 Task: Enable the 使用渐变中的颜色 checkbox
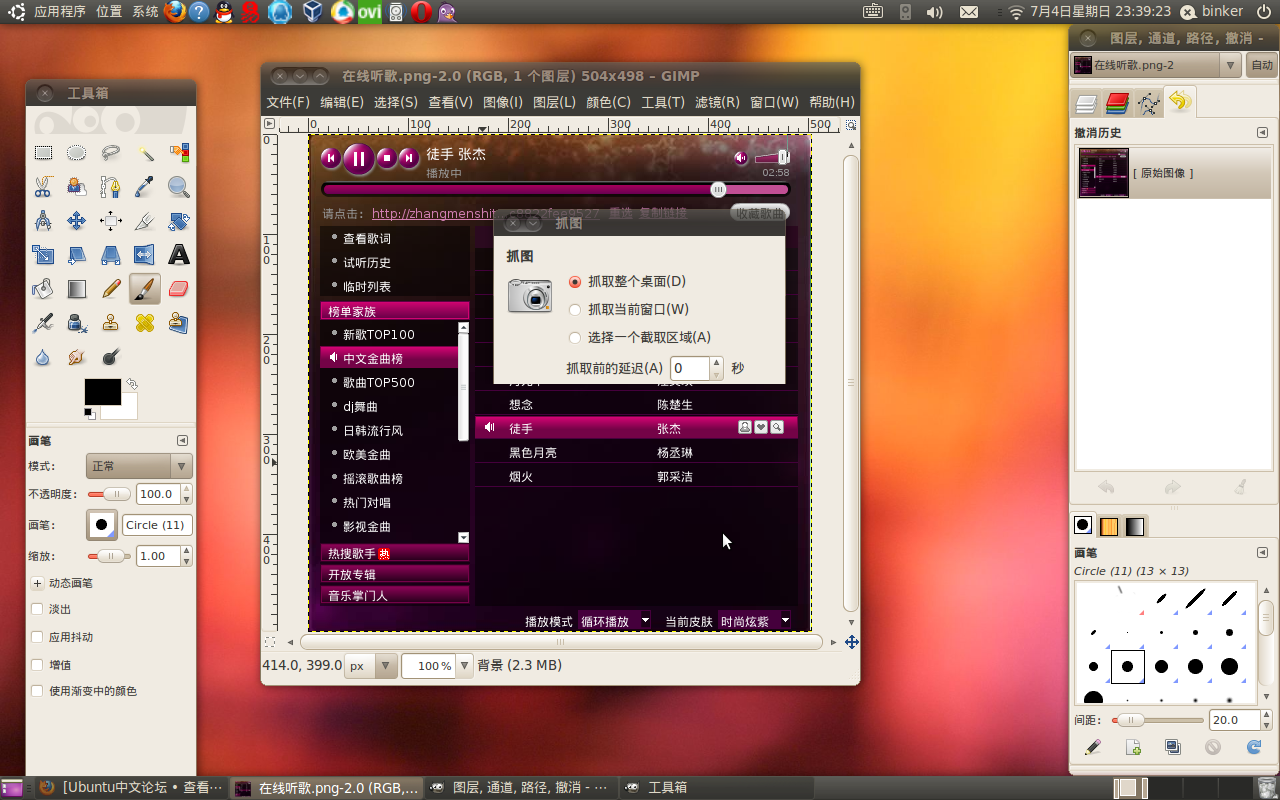[x=37, y=691]
